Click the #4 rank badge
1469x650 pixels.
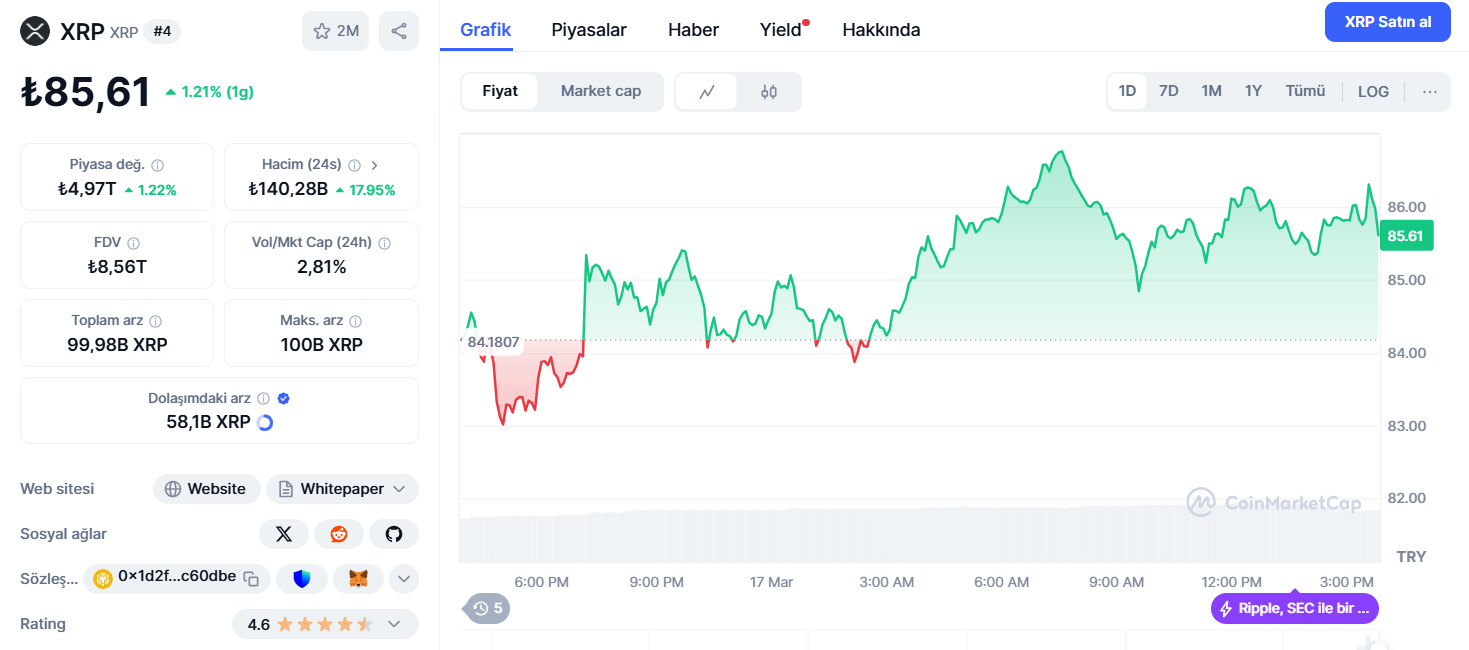click(162, 31)
